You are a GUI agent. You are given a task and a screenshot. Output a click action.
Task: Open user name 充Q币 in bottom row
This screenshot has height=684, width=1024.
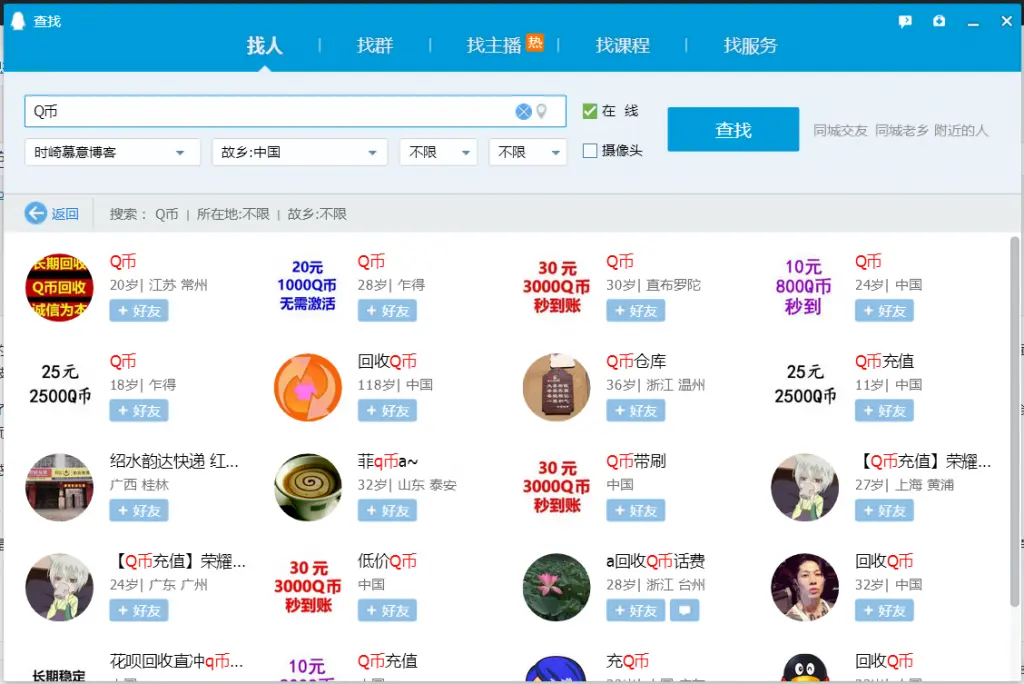click(628, 661)
